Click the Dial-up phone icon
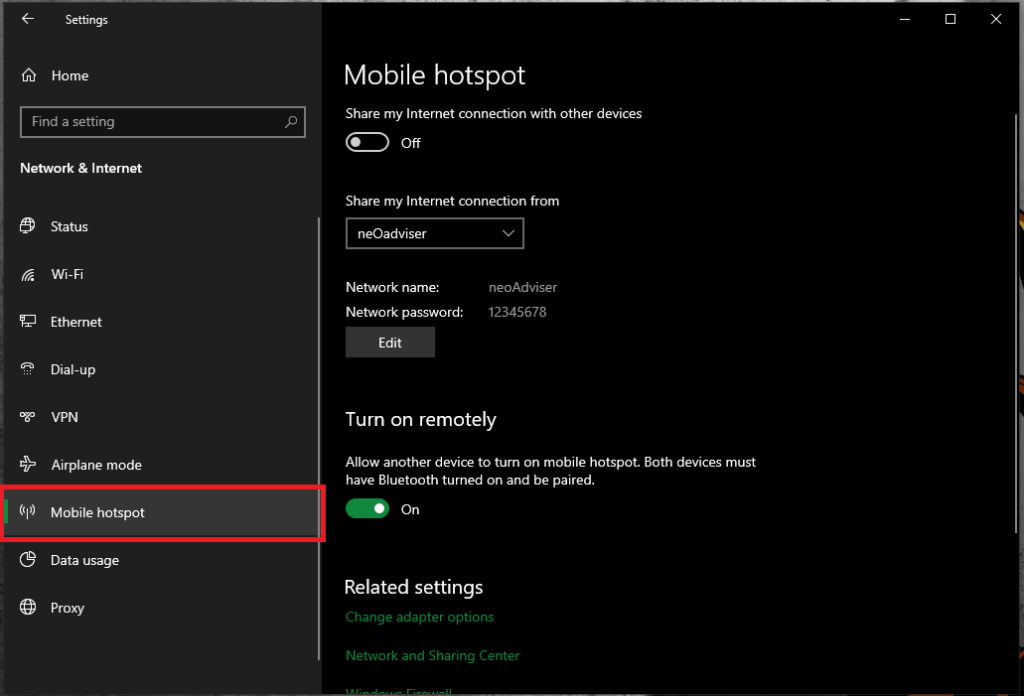The image size is (1024, 696). (27, 369)
